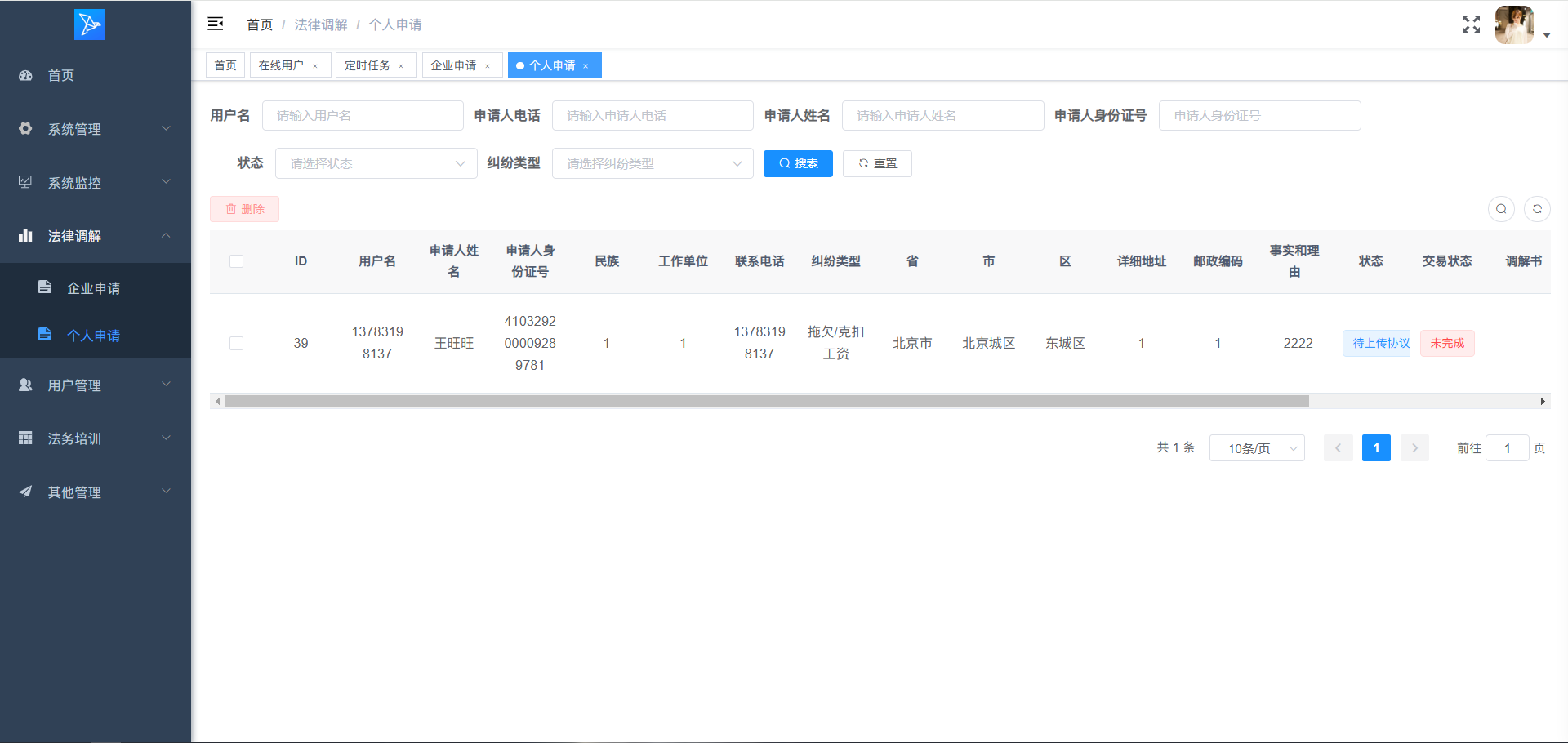Screen dimensions: 1568x743
Task: Open the 状态 dropdown
Action: coord(376,163)
